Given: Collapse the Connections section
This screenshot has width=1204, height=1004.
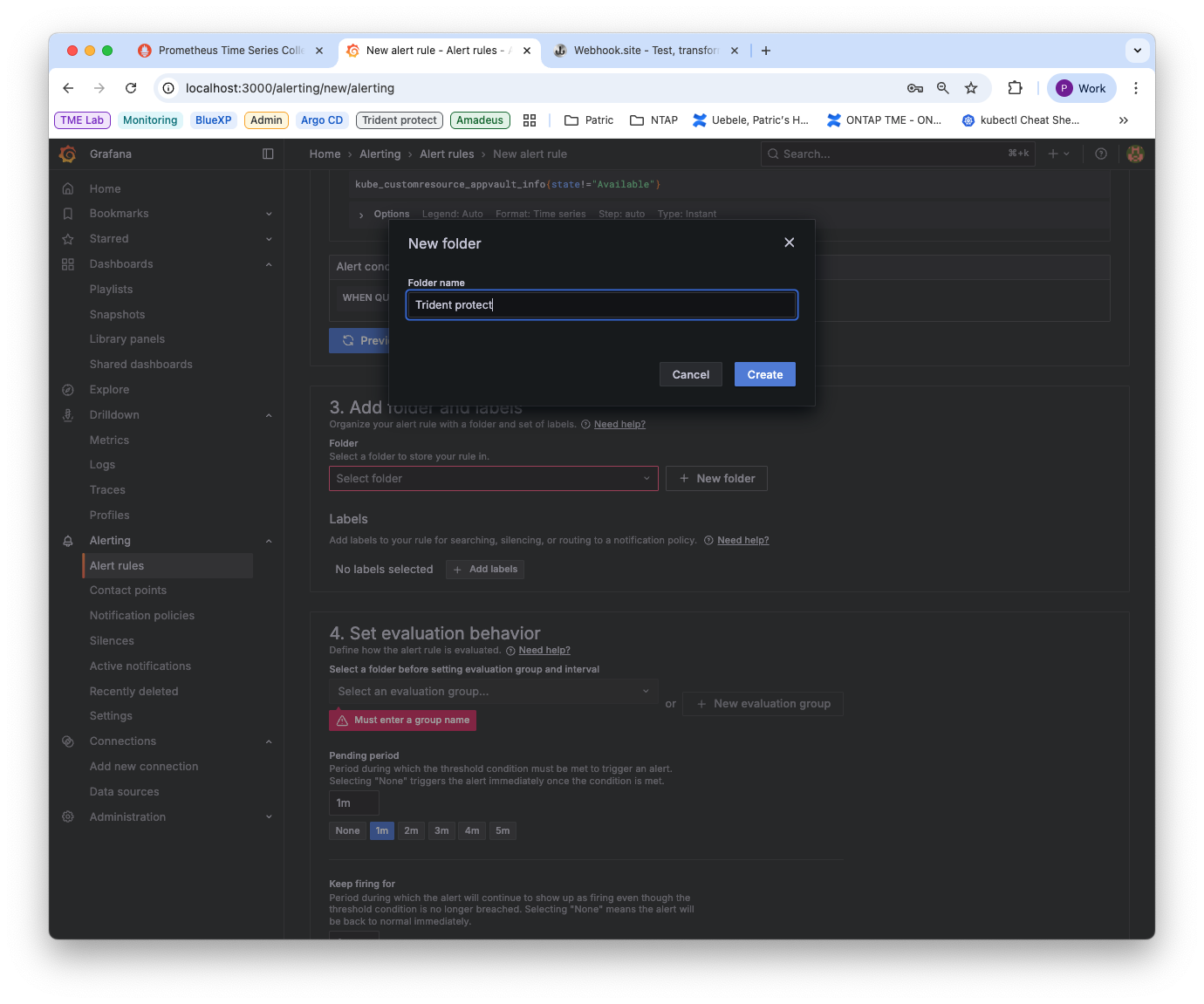Looking at the screenshot, I should coord(269,741).
